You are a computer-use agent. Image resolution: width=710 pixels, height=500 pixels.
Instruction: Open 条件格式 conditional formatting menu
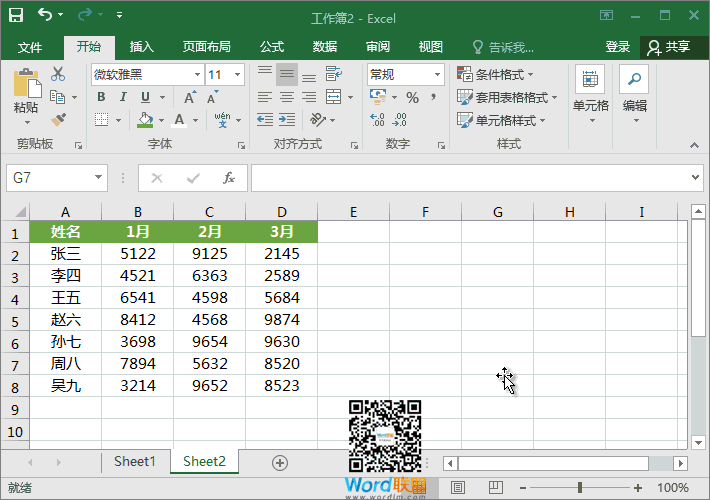[495, 74]
